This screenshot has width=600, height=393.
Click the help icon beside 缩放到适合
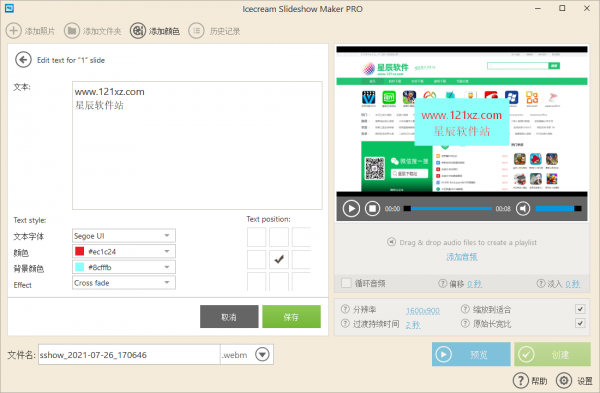[x=465, y=309]
